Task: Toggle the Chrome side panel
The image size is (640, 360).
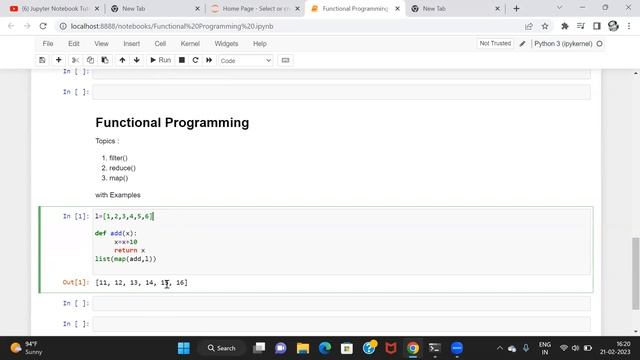Action: coord(597,26)
